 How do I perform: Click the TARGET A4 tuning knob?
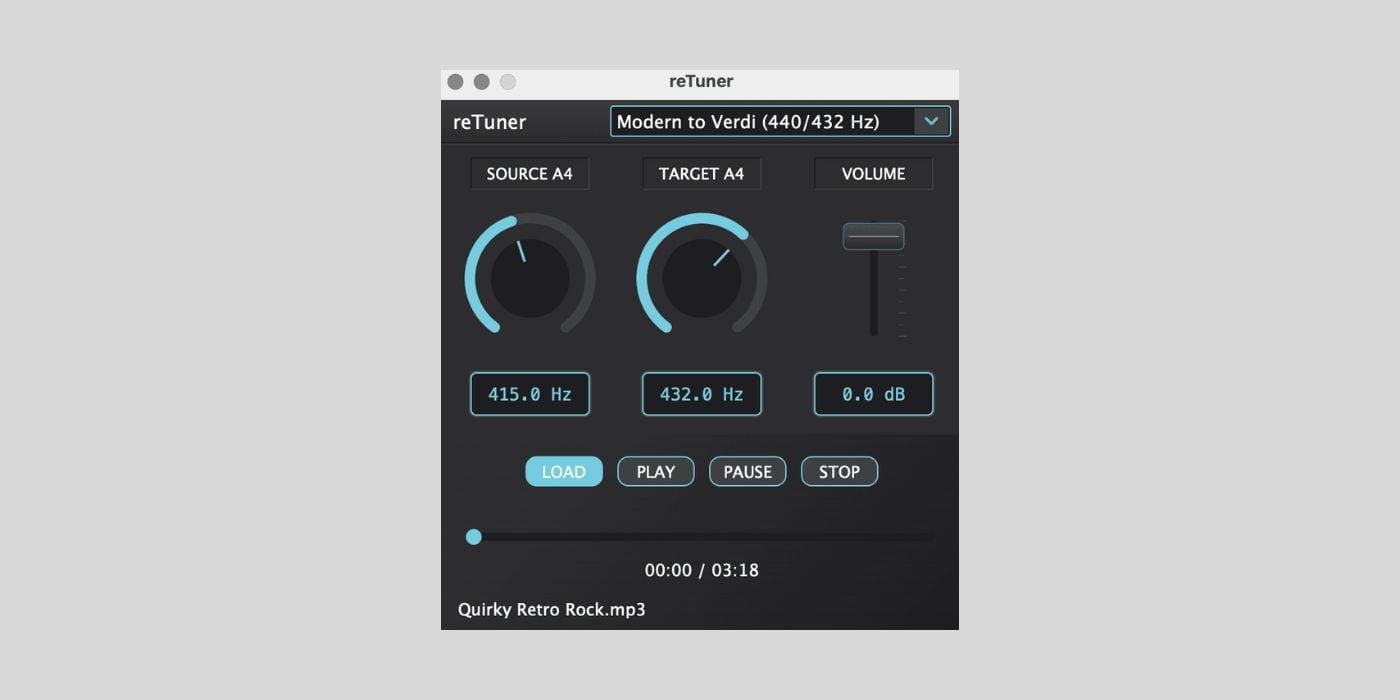(x=701, y=277)
